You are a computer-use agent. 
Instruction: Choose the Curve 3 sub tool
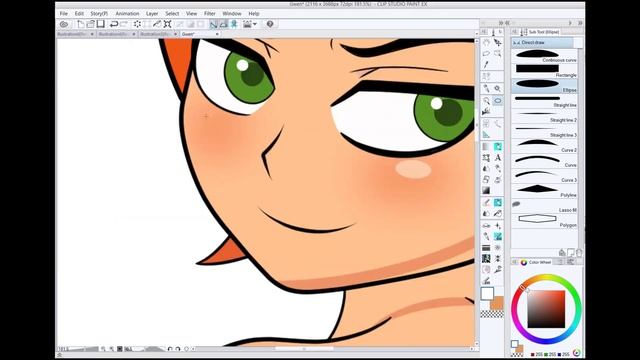click(544, 176)
